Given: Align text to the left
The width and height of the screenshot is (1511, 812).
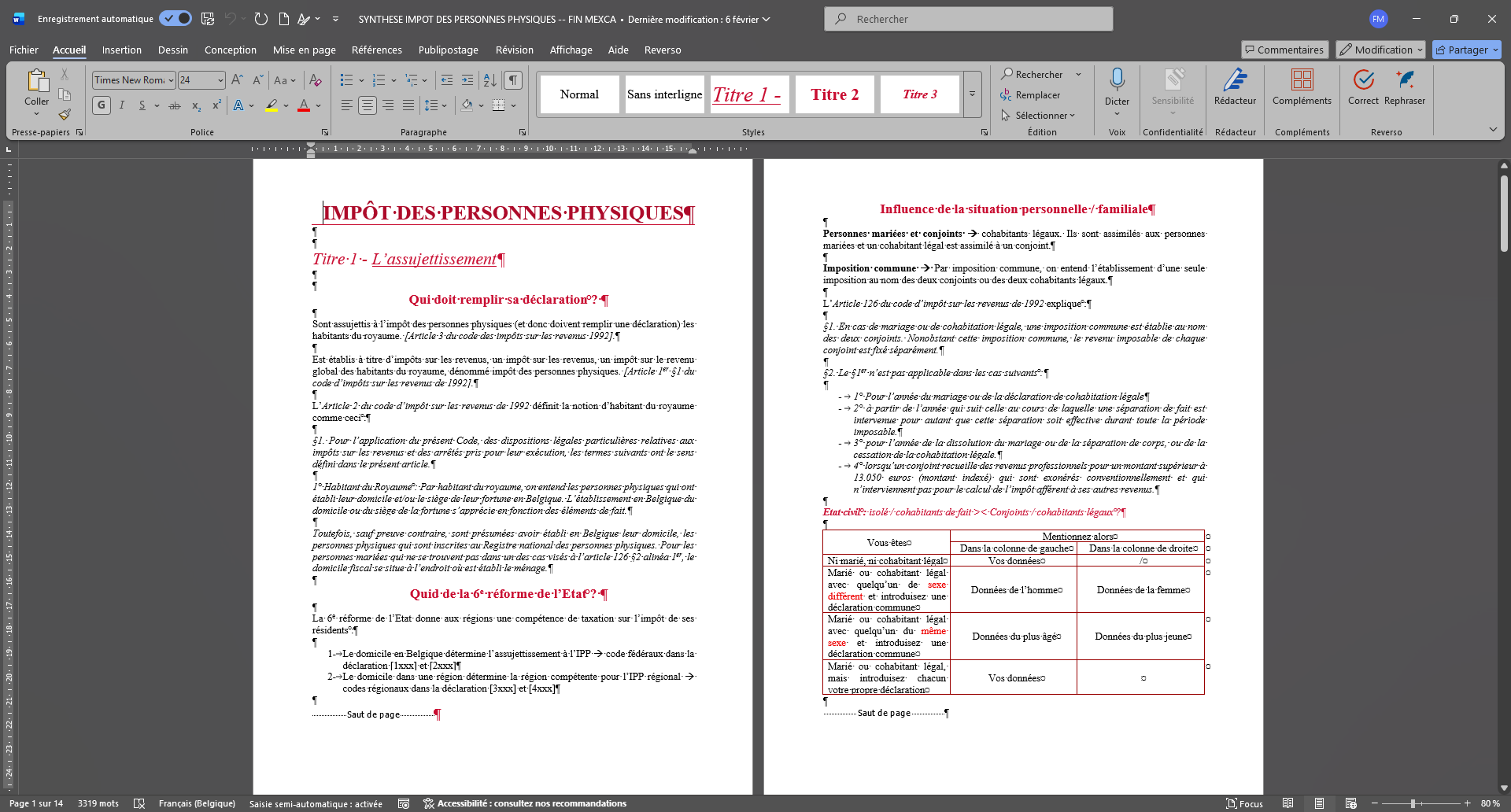Looking at the screenshot, I should click(346, 105).
